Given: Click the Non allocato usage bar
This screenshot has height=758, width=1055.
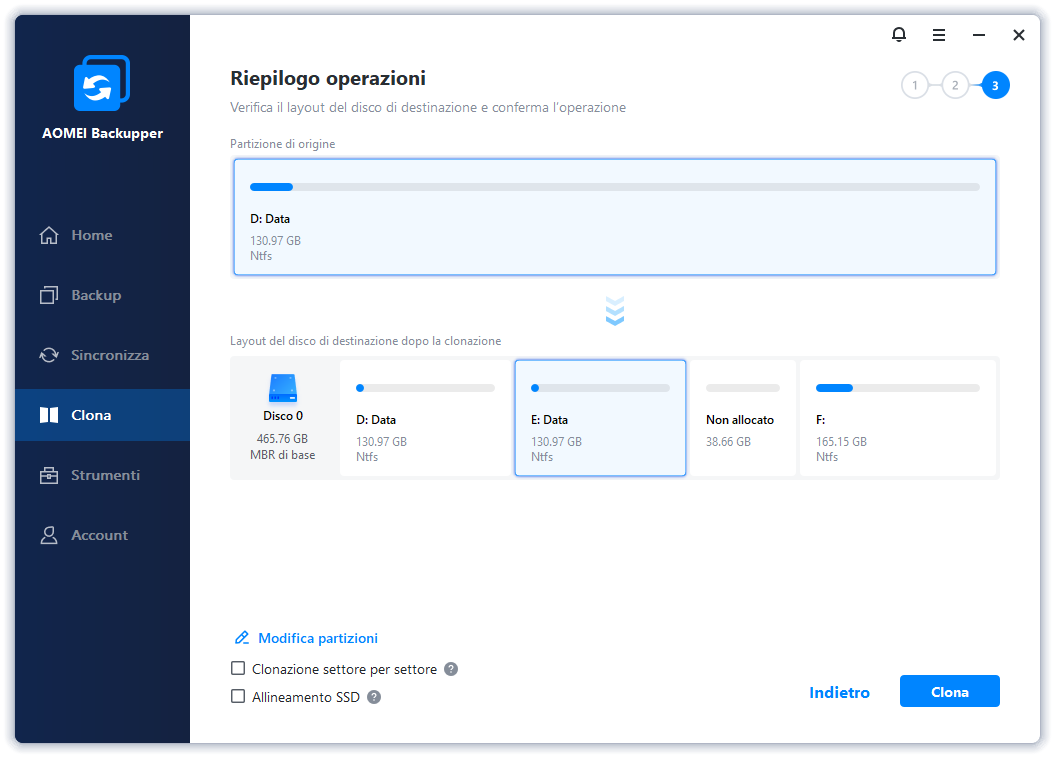Looking at the screenshot, I should click(743, 388).
